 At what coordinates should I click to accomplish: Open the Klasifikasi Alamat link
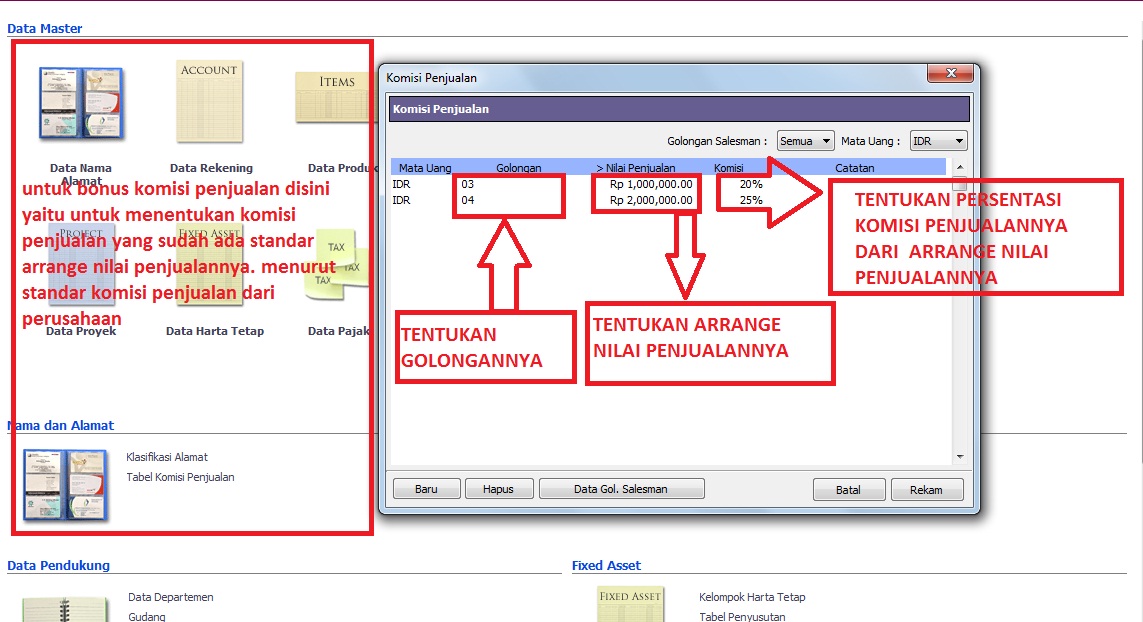(166, 457)
